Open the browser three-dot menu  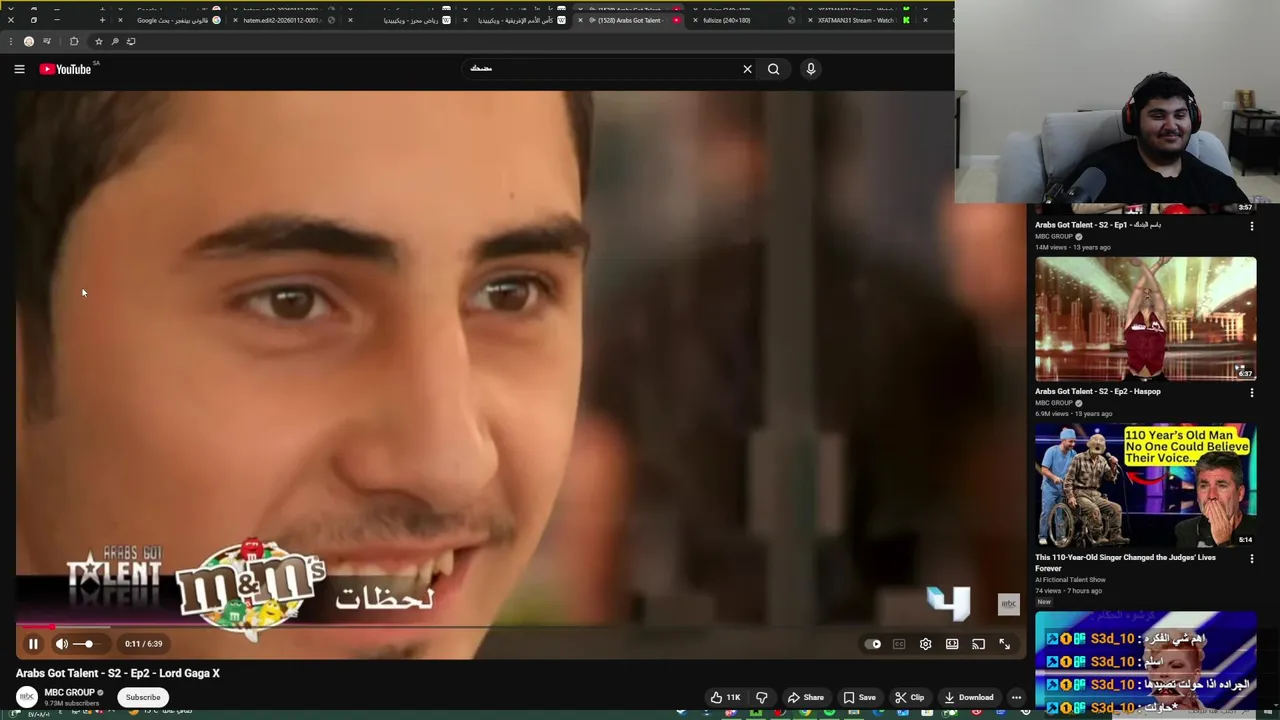[x=10, y=41]
